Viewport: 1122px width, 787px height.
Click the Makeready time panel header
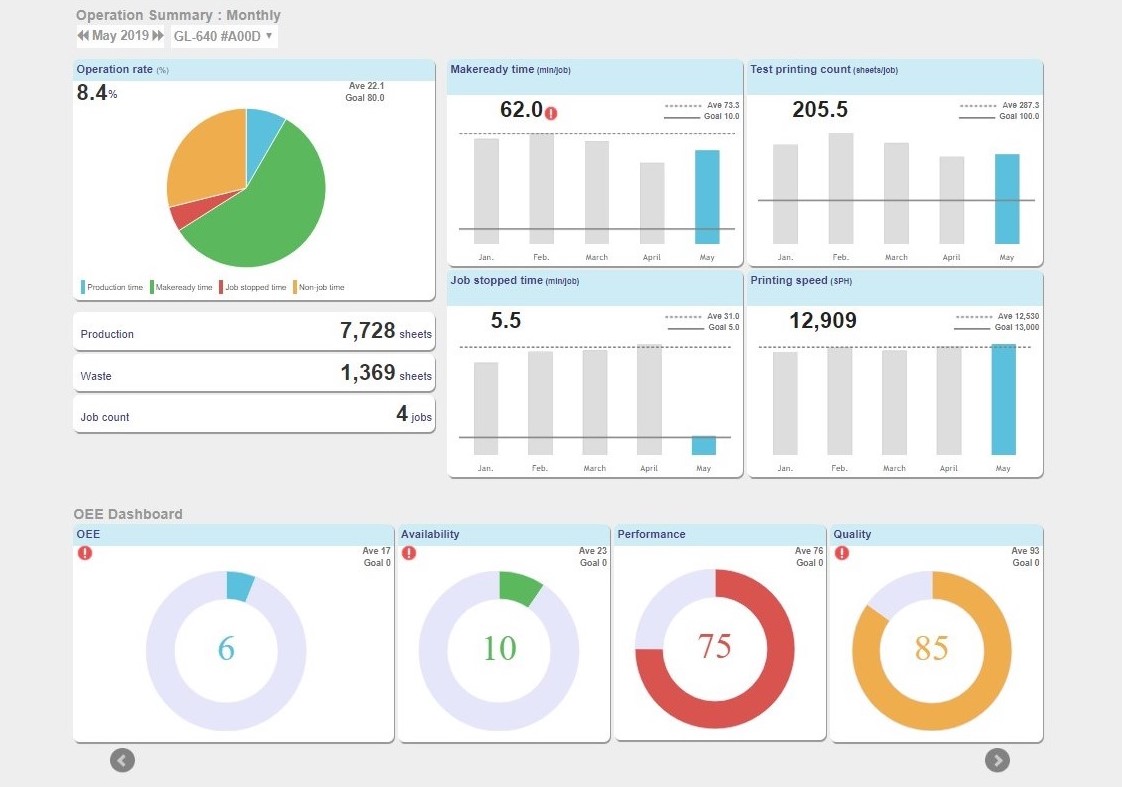595,77
